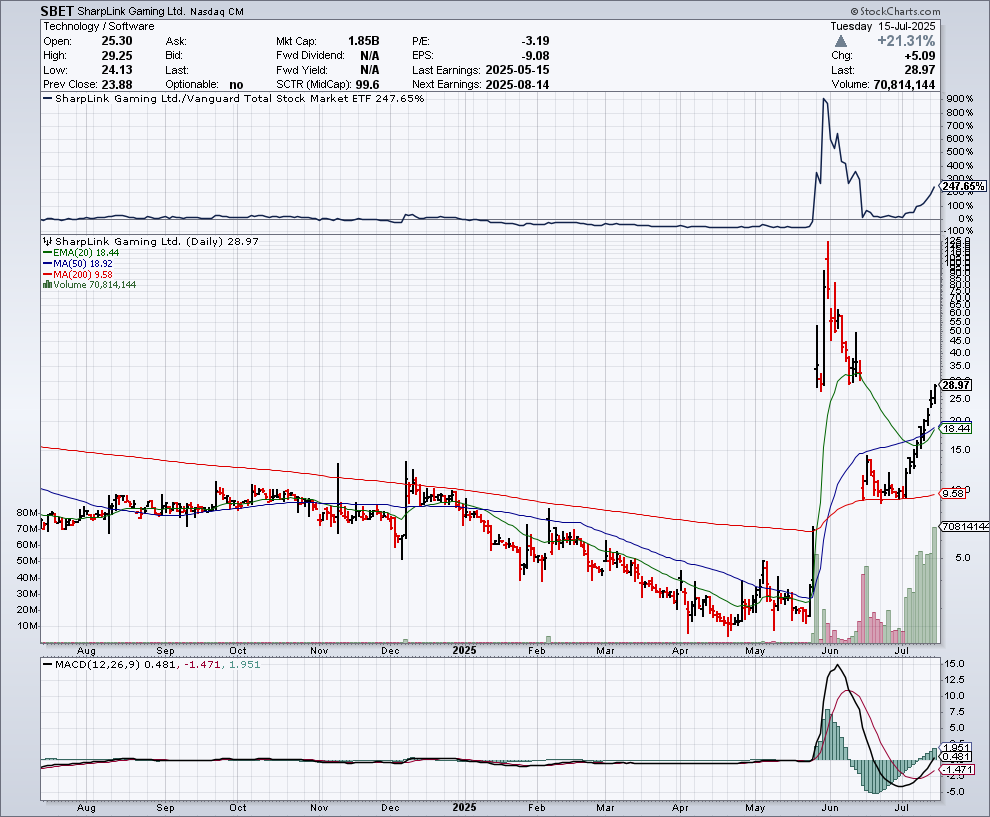Click the 10M label on the volume axis
Image resolution: width=990 pixels, height=817 pixels.
click(x=27, y=626)
